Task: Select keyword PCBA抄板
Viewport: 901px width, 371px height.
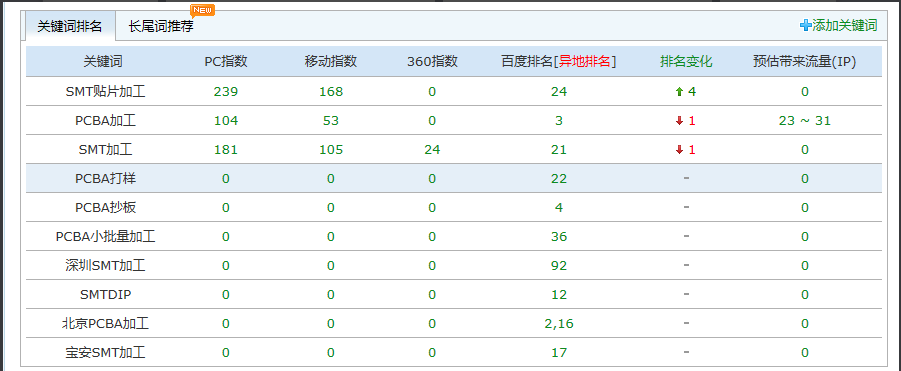Action: pos(105,208)
